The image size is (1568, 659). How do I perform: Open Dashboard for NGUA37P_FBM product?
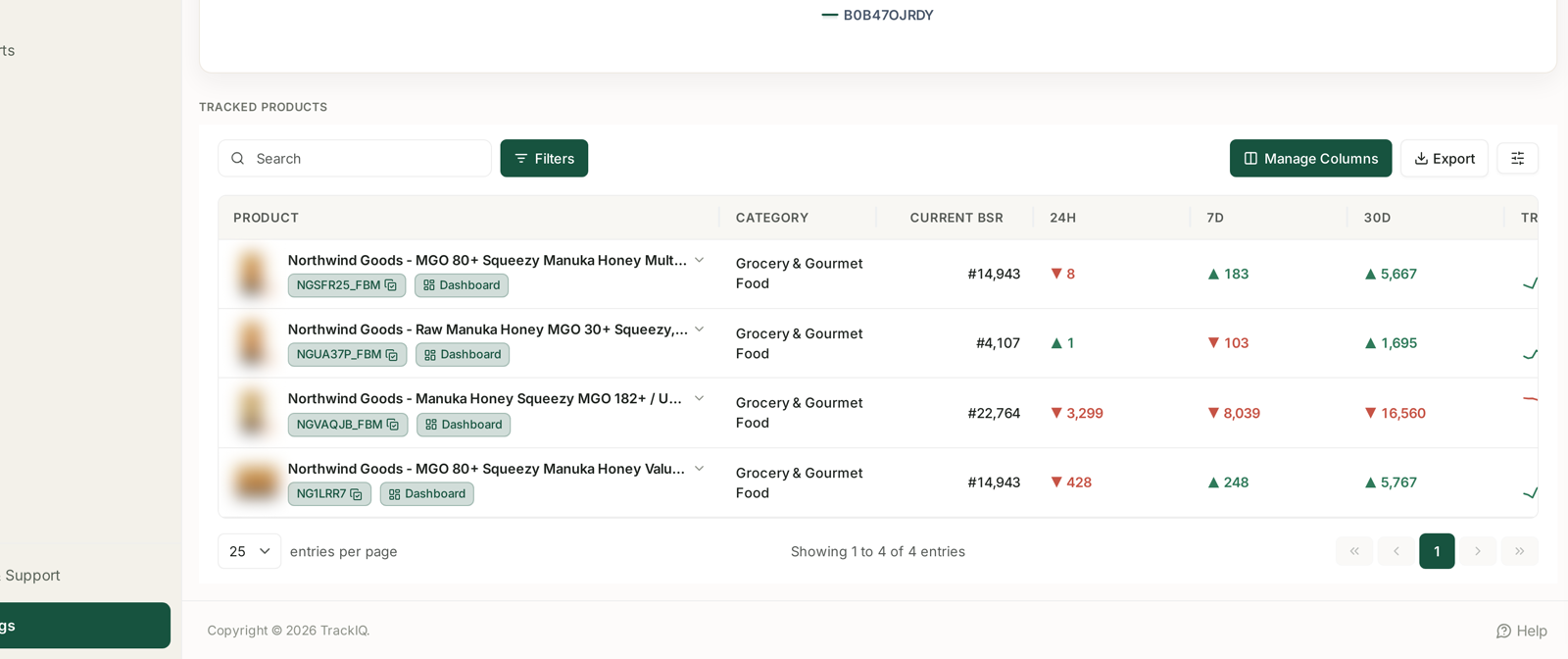[463, 355]
